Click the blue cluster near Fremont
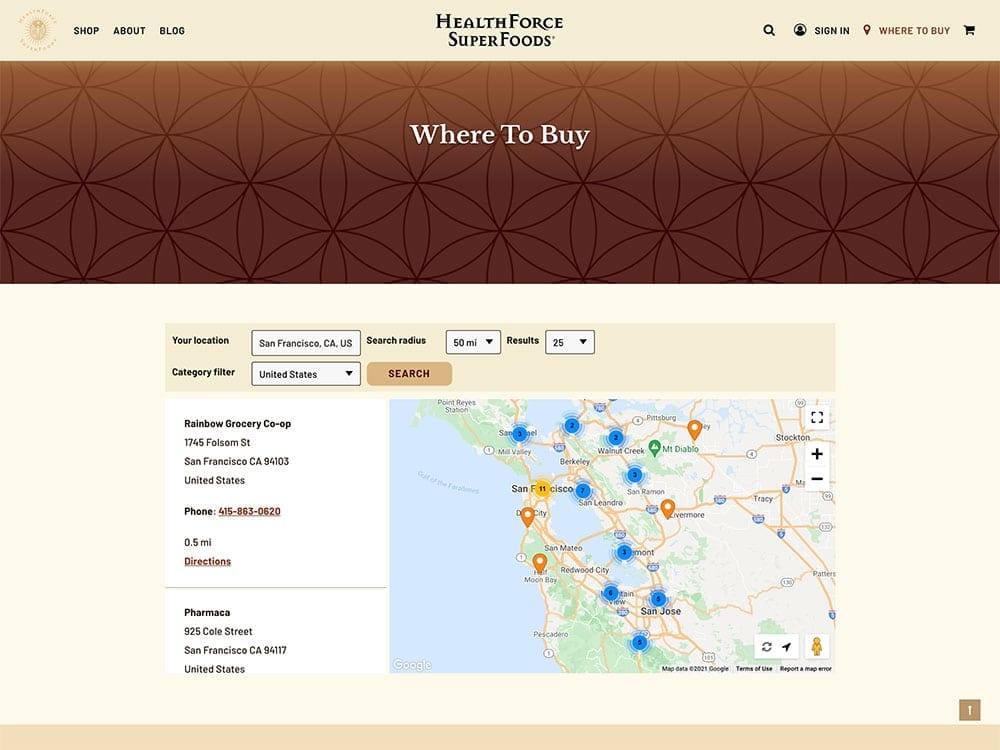Image resolution: width=1000 pixels, height=750 pixels. pyautogui.click(x=624, y=552)
